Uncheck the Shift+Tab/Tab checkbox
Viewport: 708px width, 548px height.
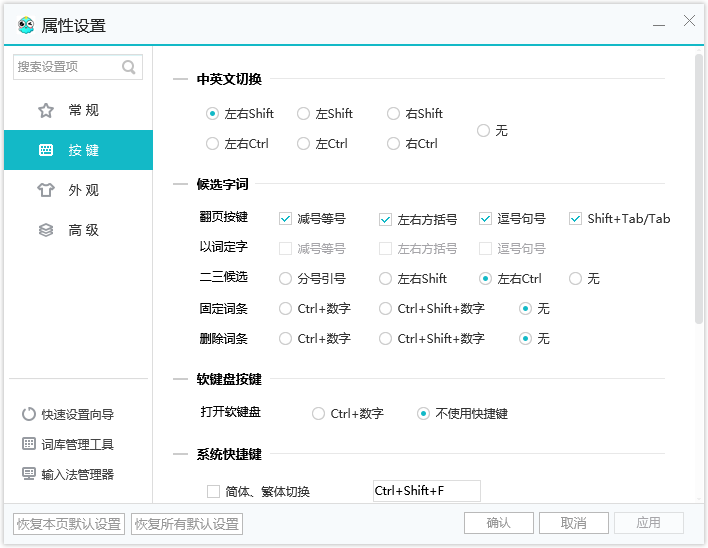coord(576,219)
